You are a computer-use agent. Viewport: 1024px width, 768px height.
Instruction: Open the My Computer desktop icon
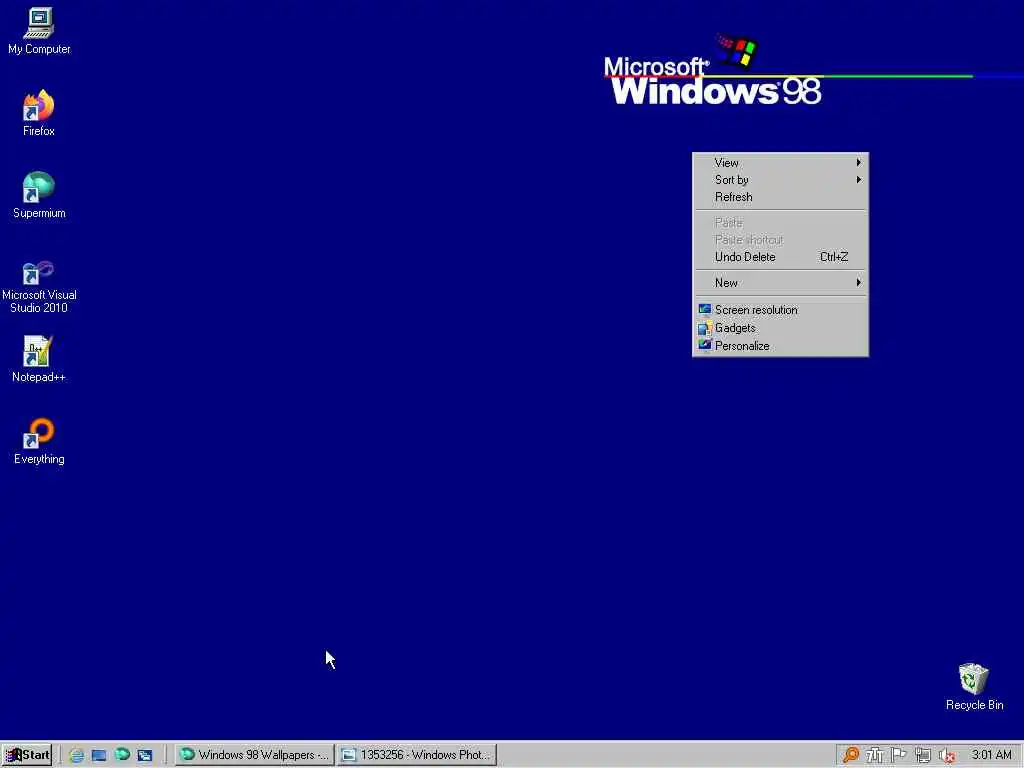click(39, 31)
